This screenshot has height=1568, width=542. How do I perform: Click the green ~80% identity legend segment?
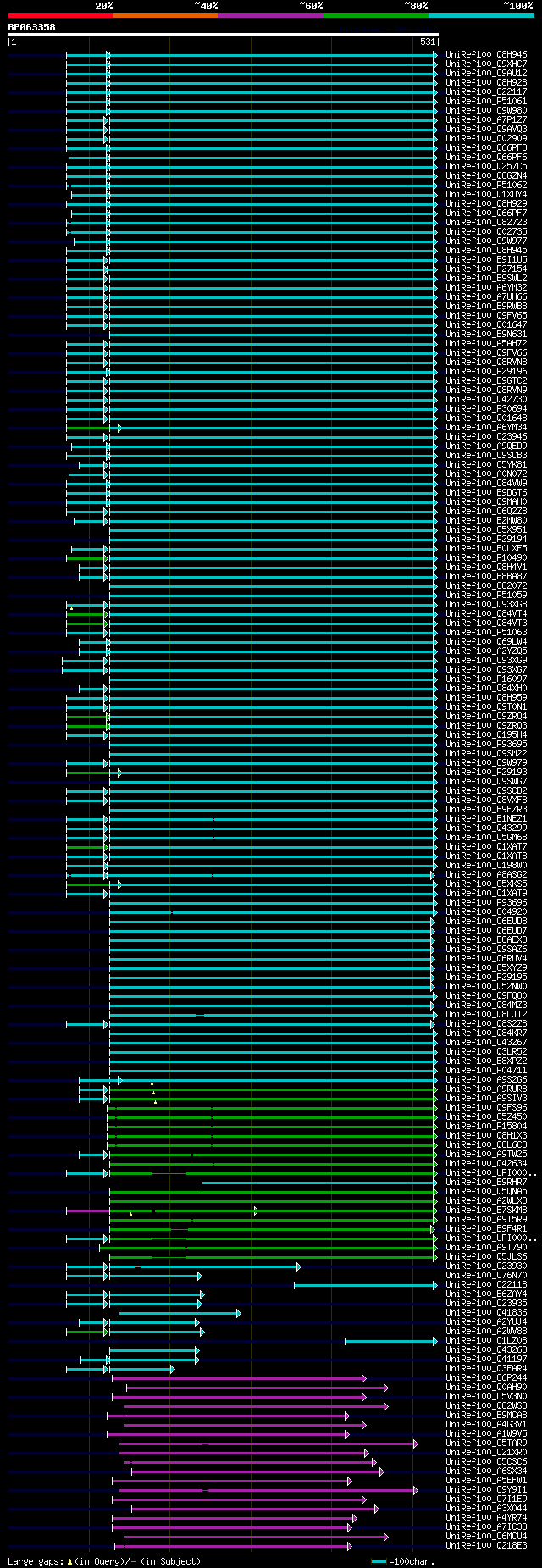coord(376,15)
